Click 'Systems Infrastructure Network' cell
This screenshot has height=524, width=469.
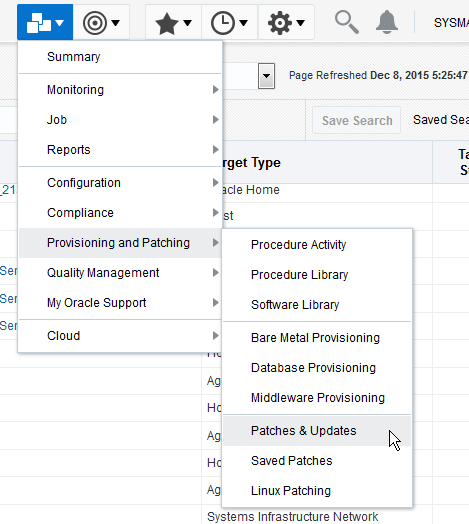point(292,516)
